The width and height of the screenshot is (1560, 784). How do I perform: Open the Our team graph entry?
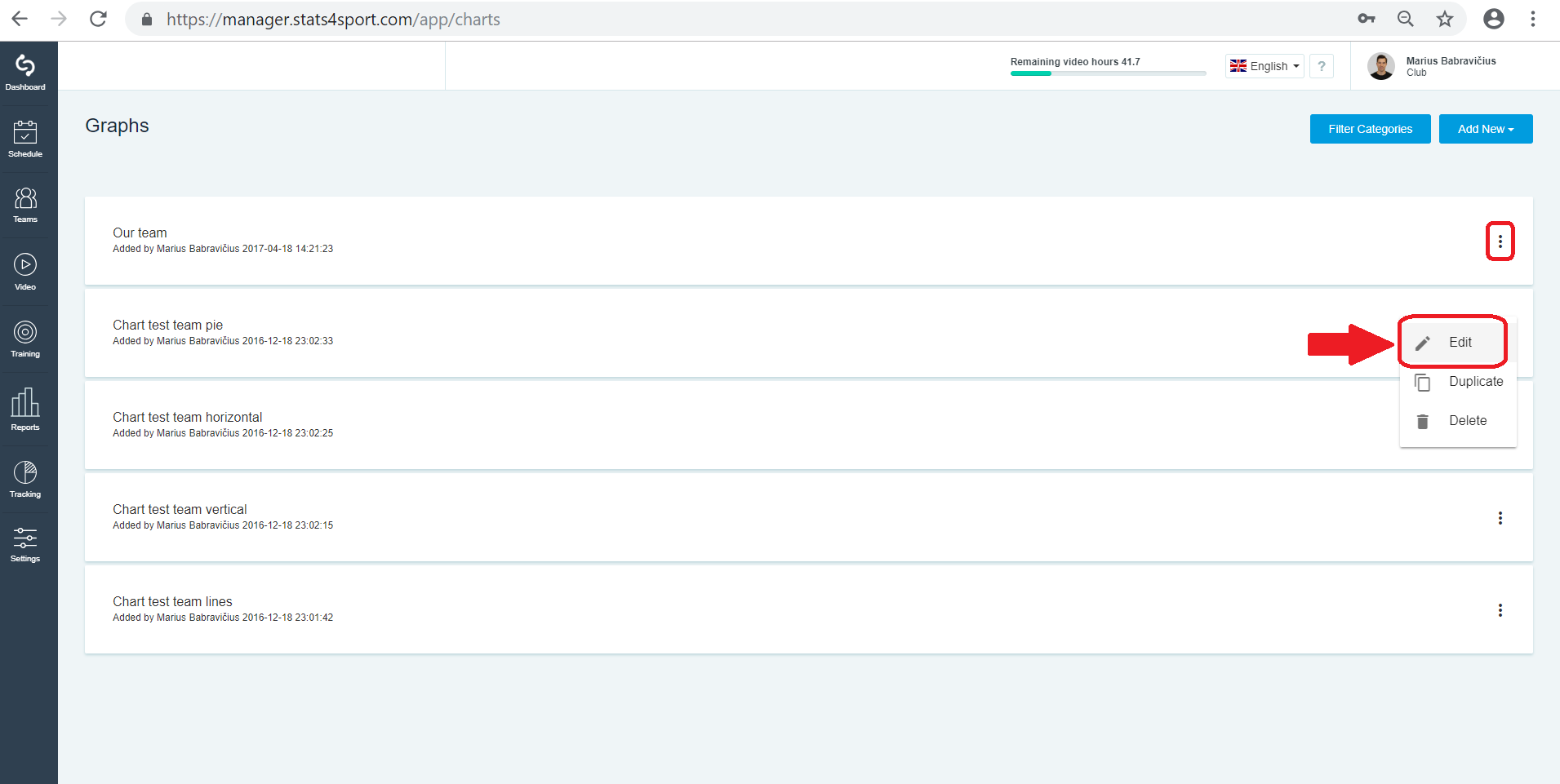click(x=808, y=241)
